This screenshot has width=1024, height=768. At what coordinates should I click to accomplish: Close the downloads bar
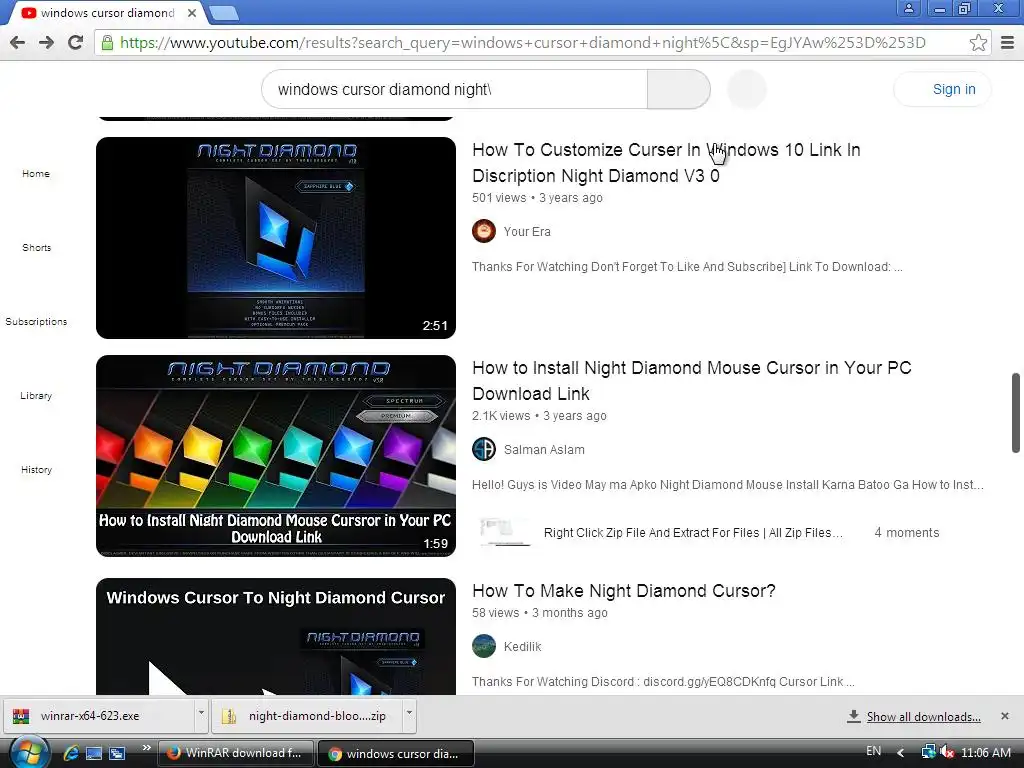[1004, 716]
